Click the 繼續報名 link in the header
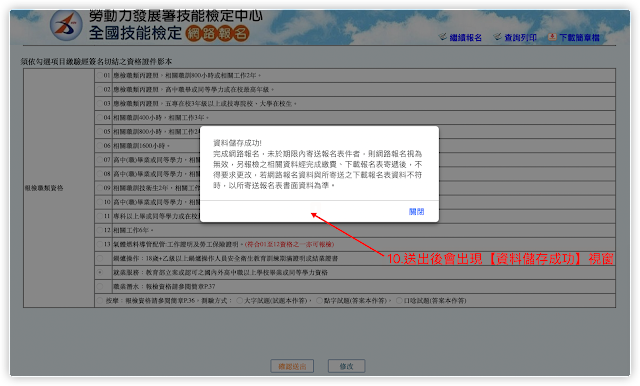This screenshot has width=640, height=386. point(466,38)
